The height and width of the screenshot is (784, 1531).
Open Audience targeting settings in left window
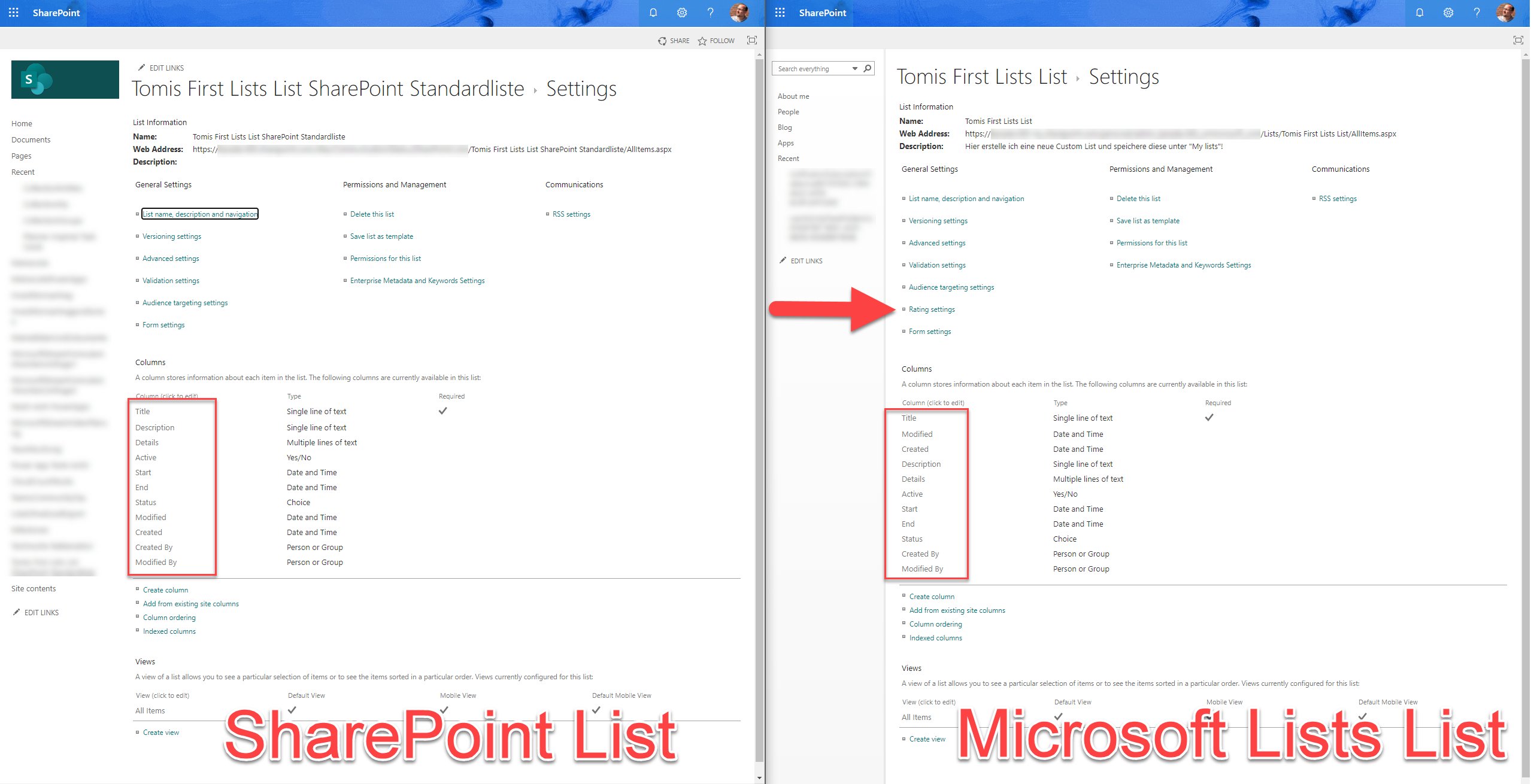pyautogui.click(x=185, y=302)
